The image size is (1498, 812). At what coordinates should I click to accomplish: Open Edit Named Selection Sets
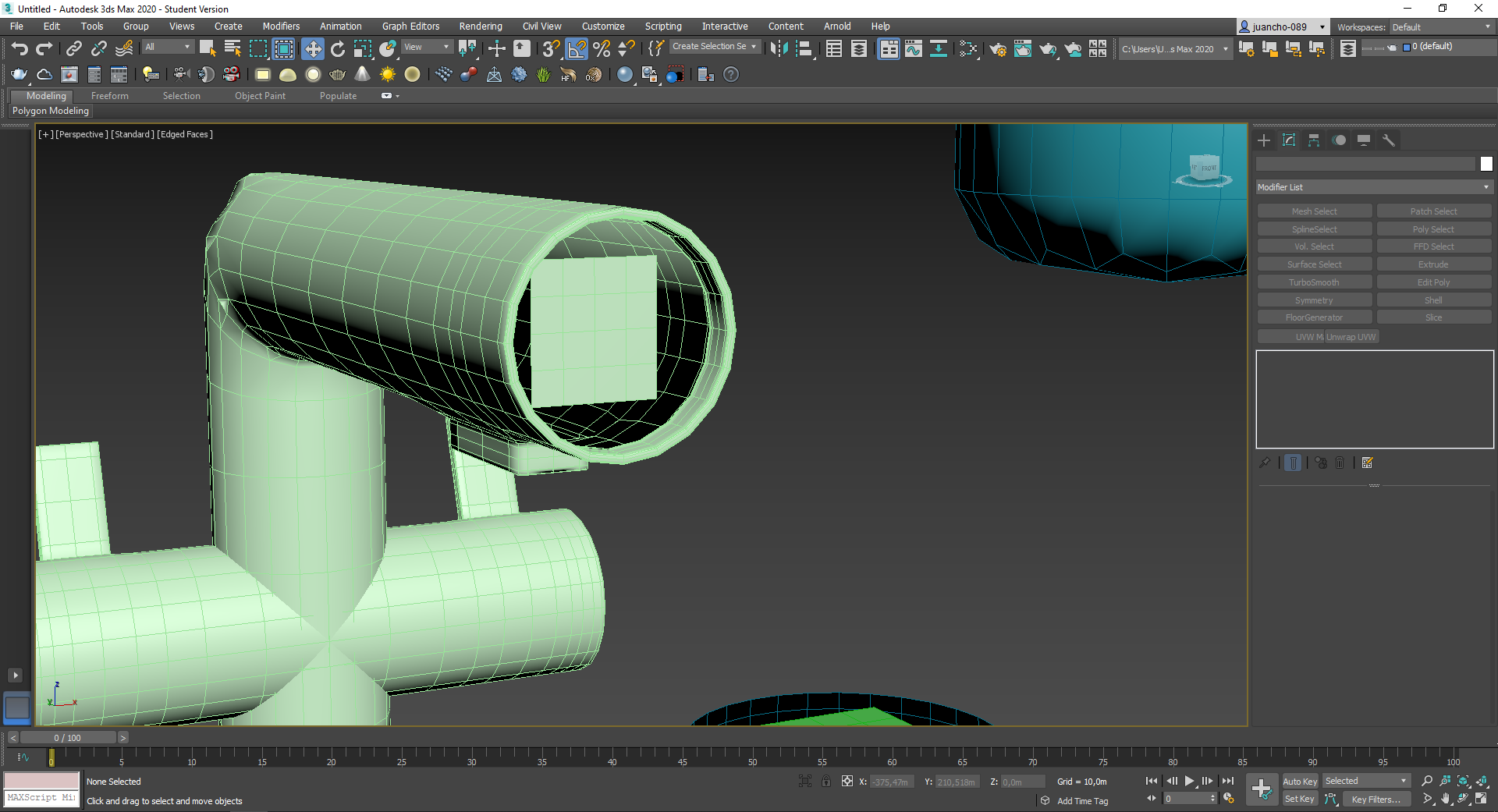click(656, 49)
